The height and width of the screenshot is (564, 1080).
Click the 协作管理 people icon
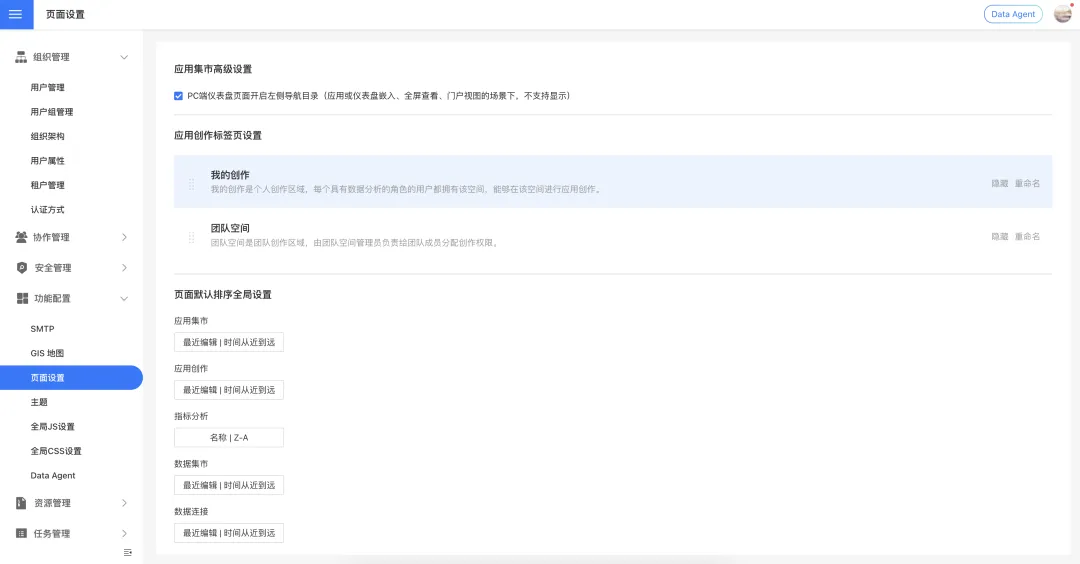[21, 237]
